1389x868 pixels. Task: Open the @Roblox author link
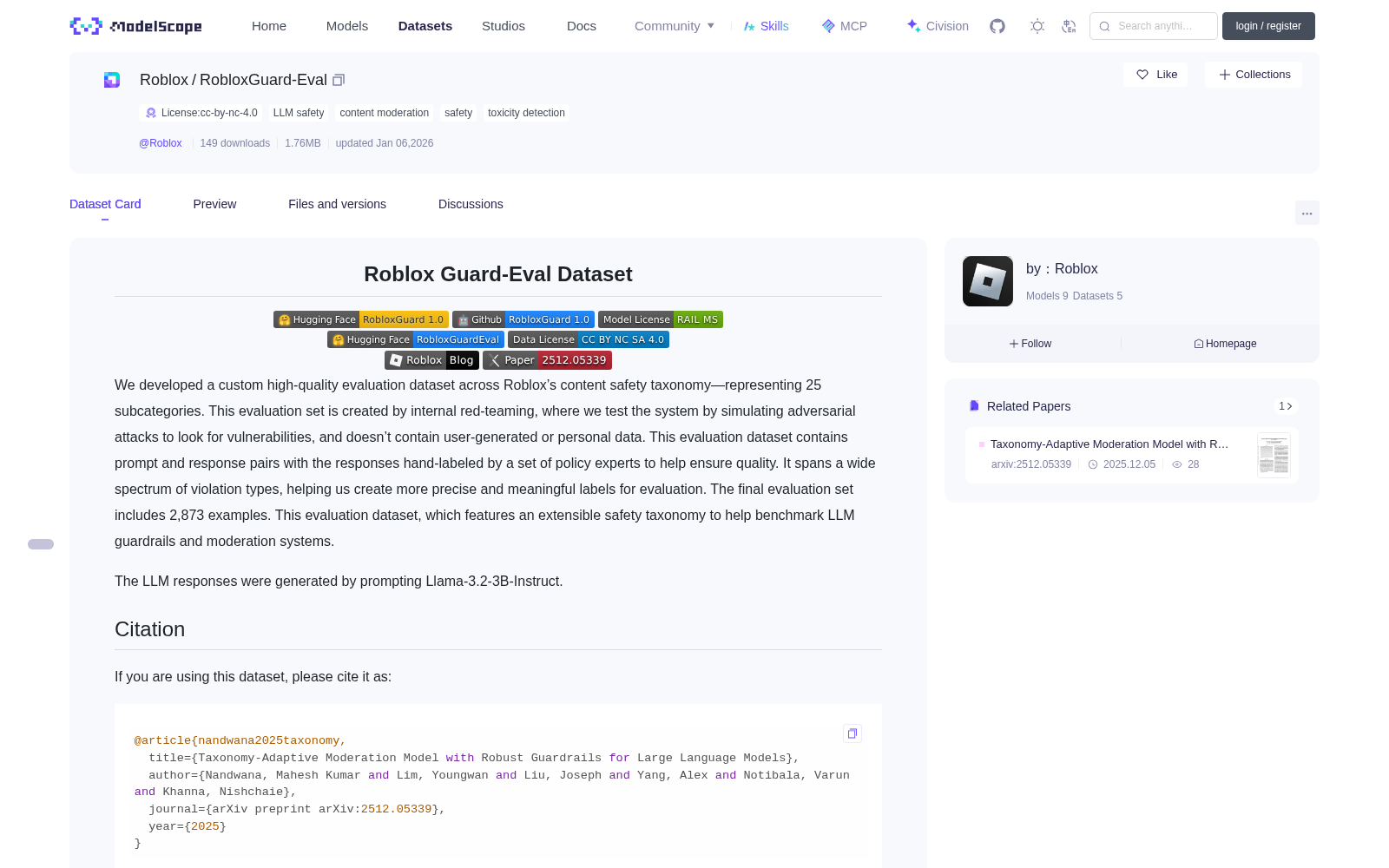point(161,143)
